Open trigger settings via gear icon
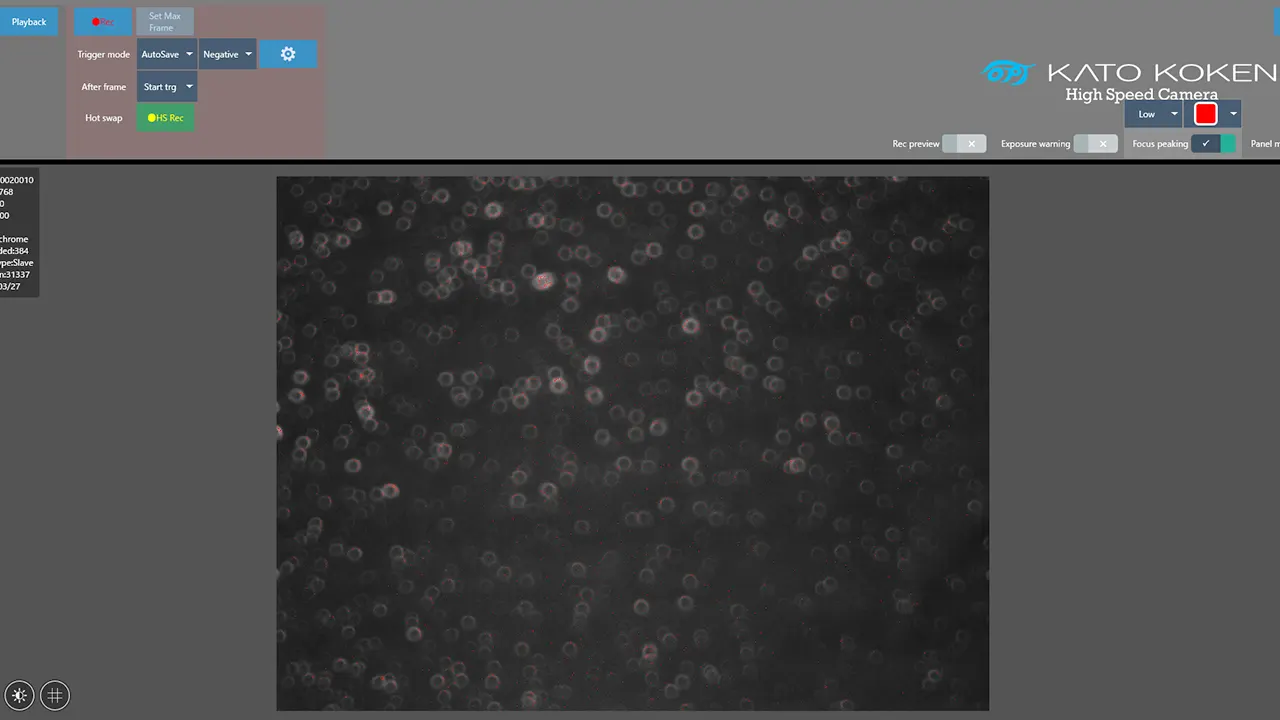Image resolution: width=1280 pixels, height=720 pixels. click(288, 54)
